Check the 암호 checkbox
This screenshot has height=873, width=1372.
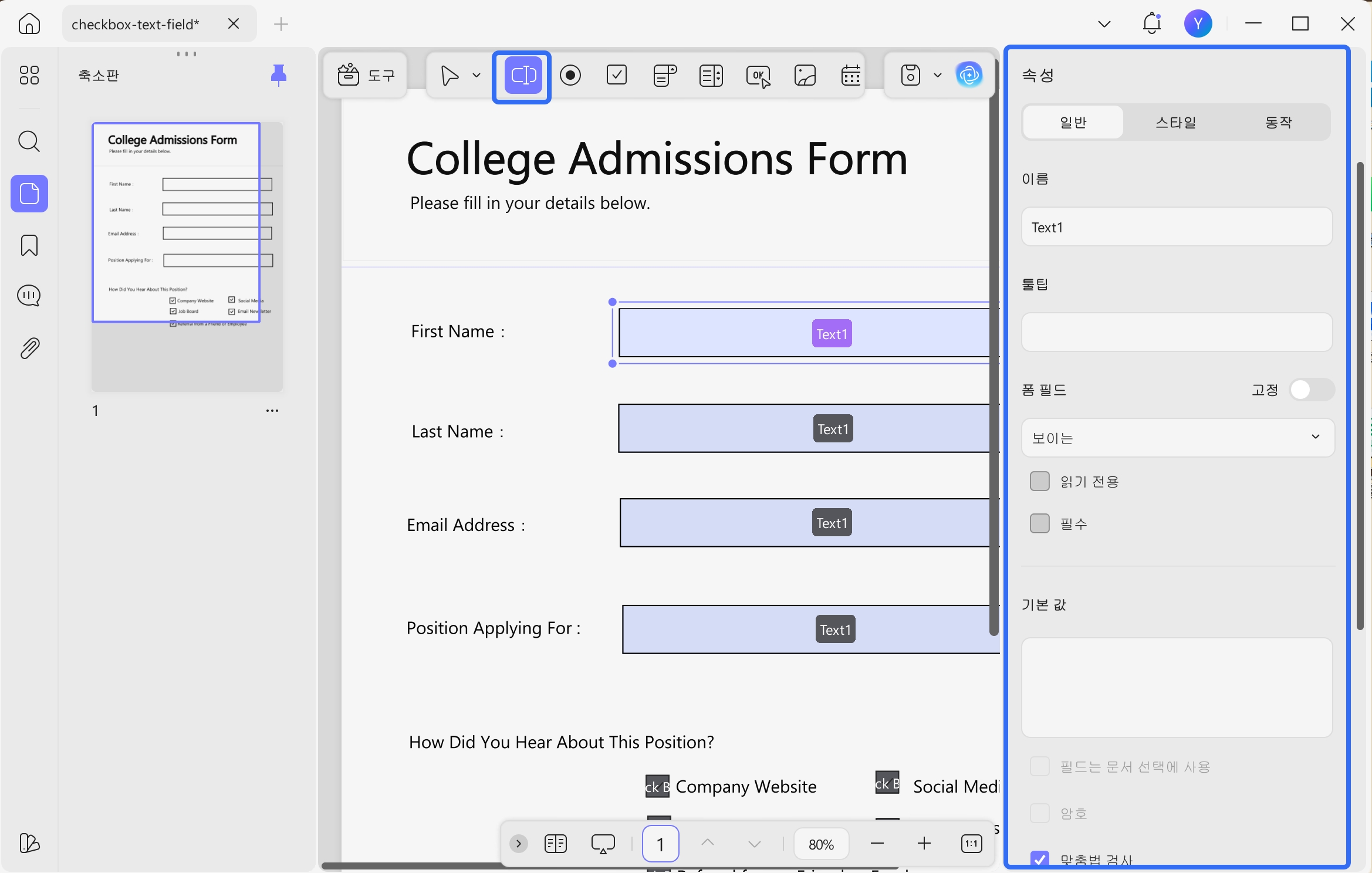coord(1040,813)
